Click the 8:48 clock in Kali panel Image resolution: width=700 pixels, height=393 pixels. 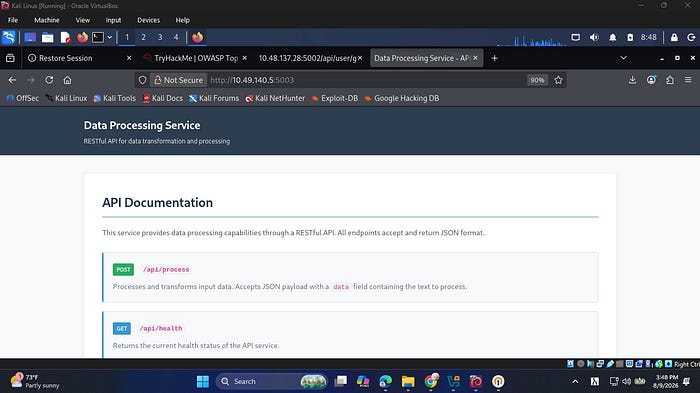[649, 38]
